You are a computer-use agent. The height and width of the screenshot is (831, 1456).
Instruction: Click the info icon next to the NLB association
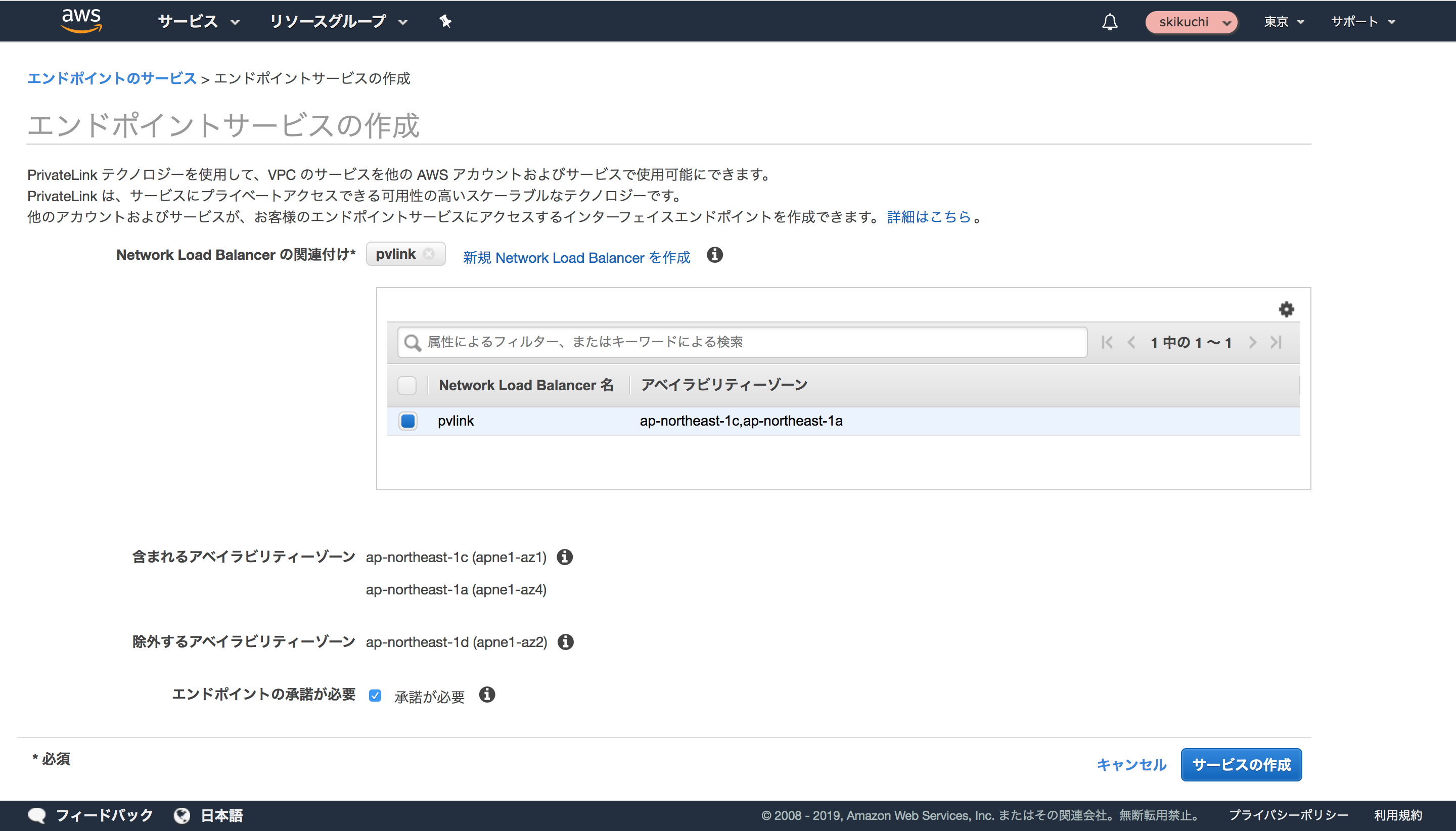click(x=716, y=256)
